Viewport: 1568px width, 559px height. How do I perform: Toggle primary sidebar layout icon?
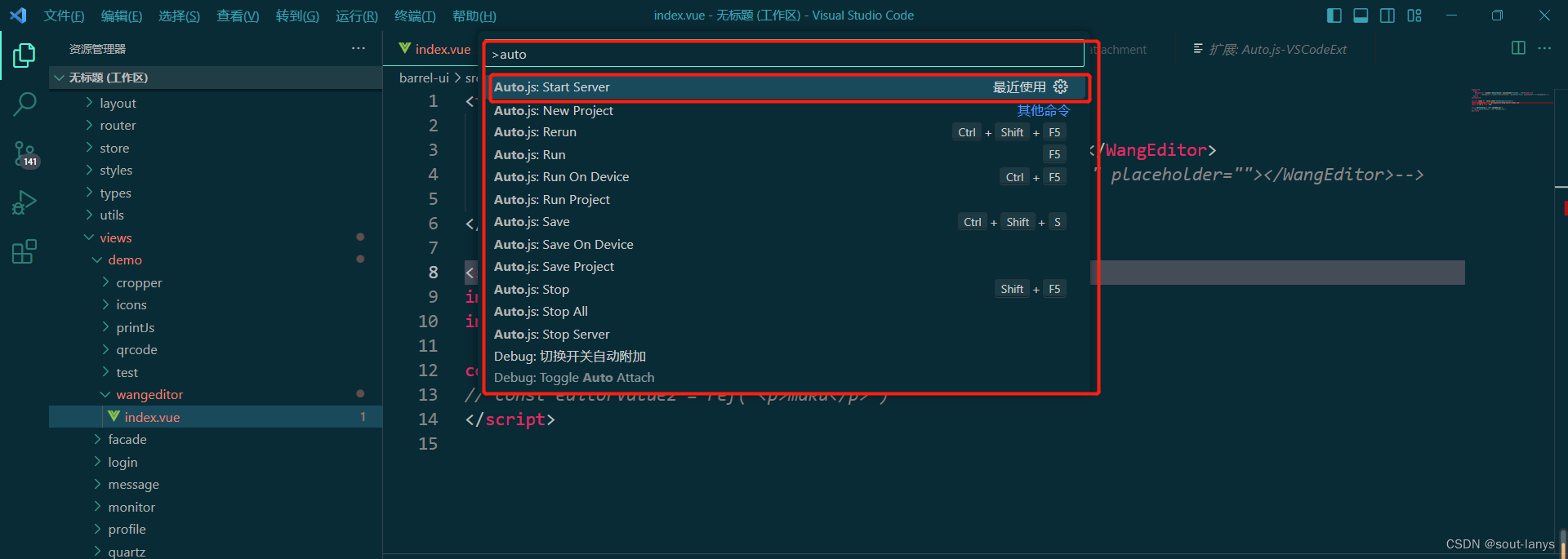point(1334,16)
